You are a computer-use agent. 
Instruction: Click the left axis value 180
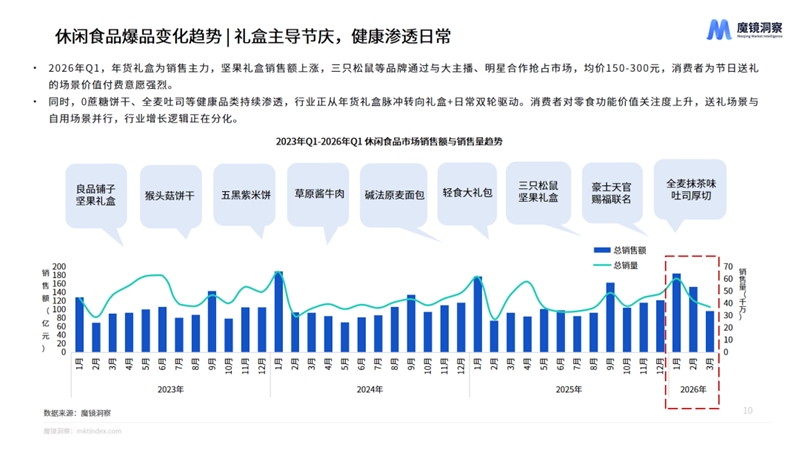[60, 275]
